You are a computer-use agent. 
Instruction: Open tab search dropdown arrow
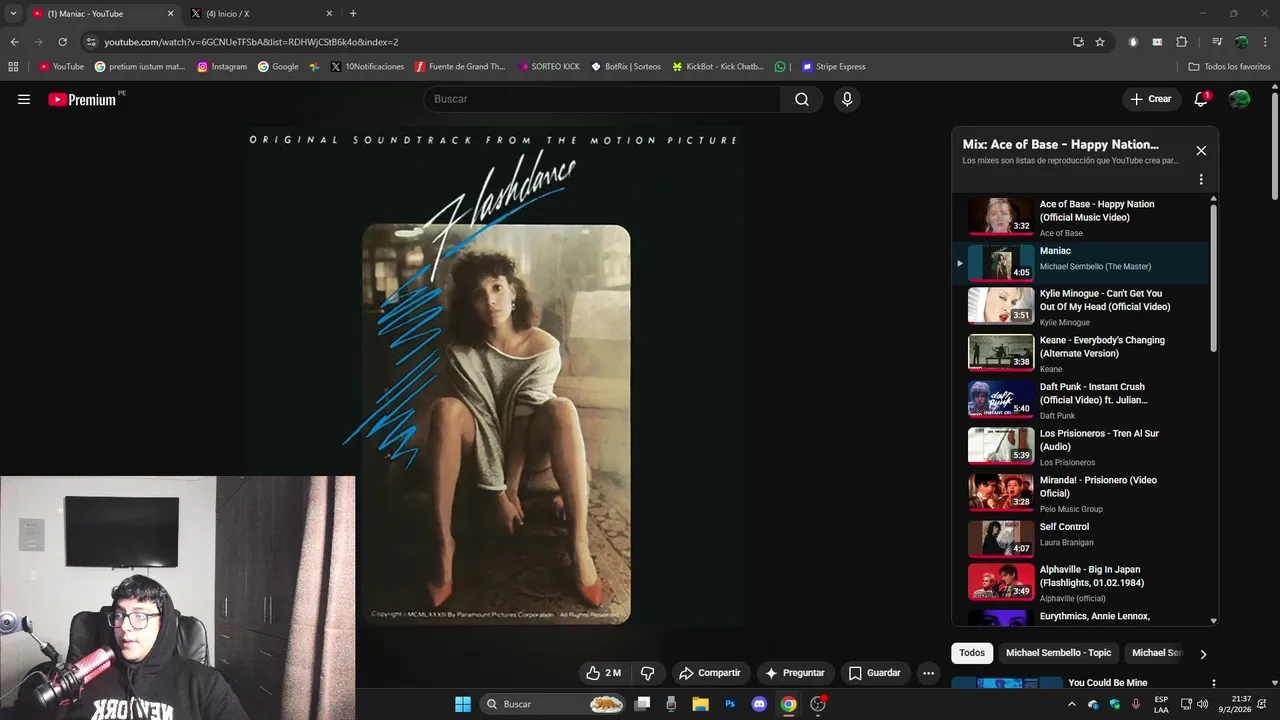[x=13, y=14]
